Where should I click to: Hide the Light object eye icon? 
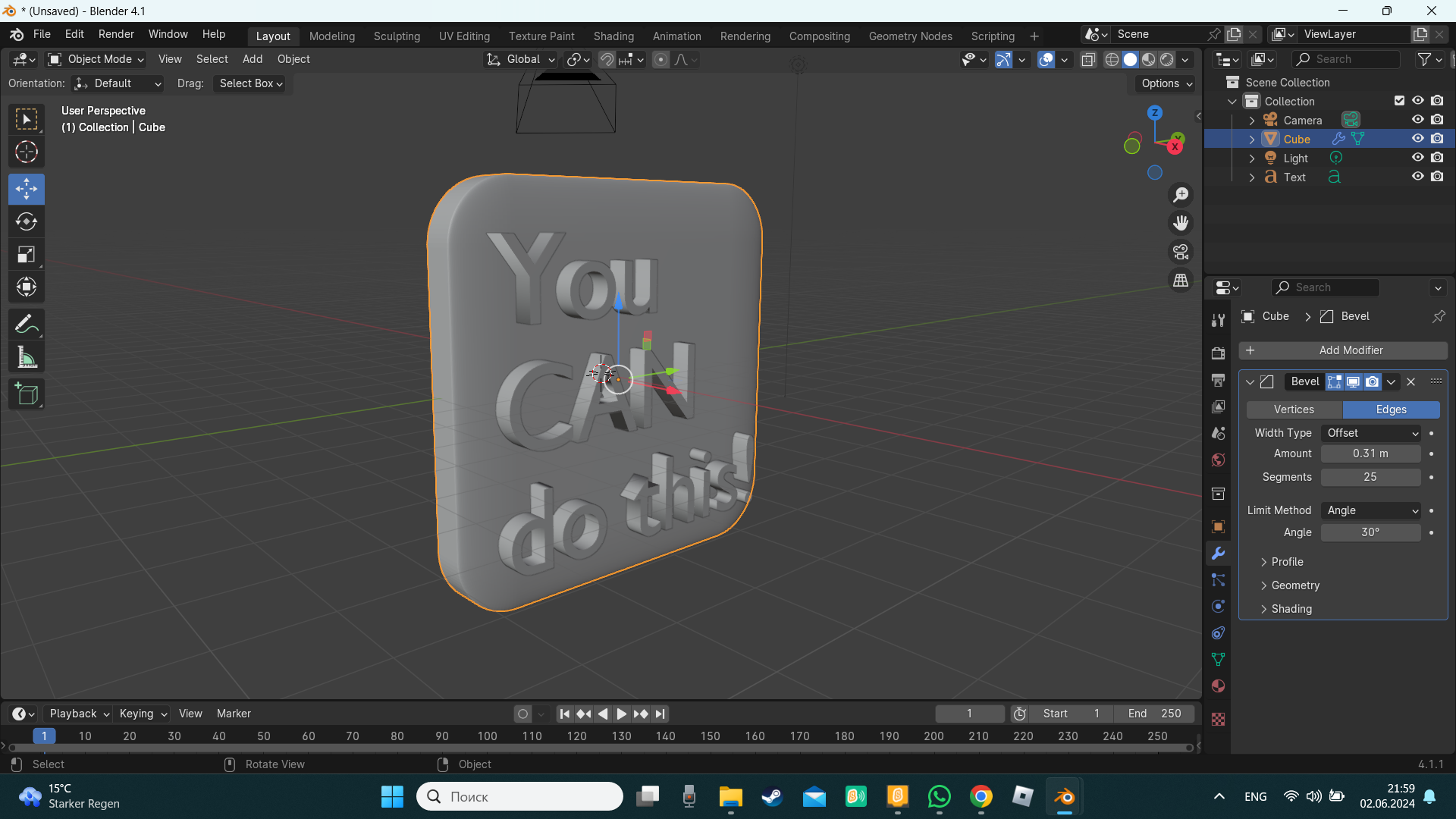click(1417, 158)
